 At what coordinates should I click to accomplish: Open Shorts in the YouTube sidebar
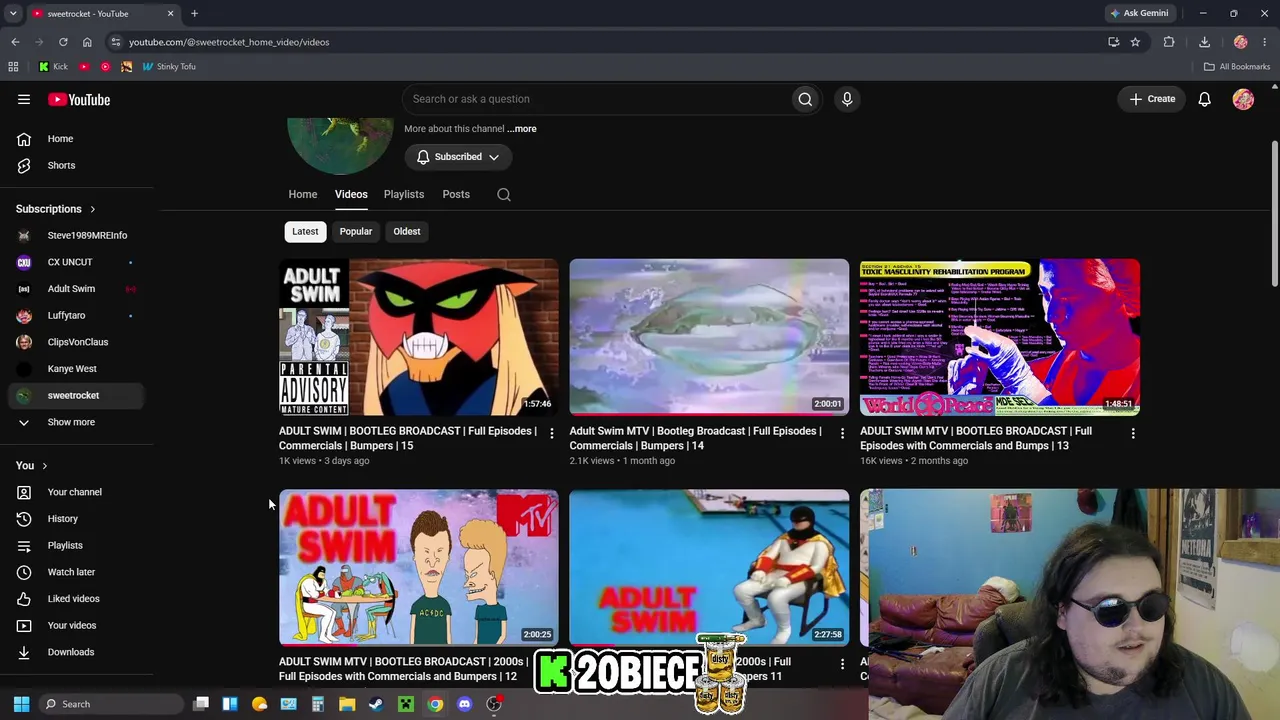click(x=76, y=166)
